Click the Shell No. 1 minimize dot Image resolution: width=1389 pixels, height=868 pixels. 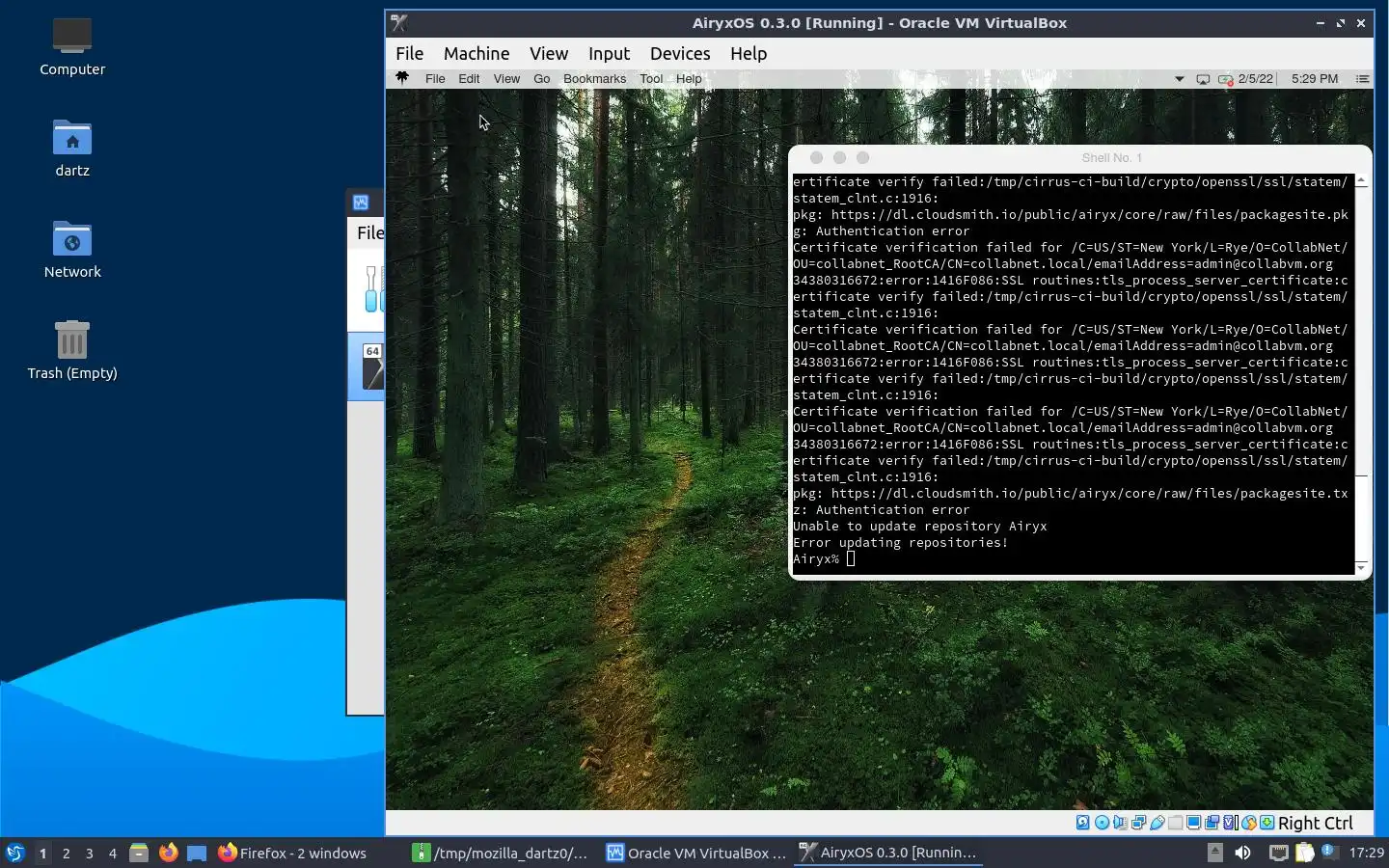click(840, 157)
